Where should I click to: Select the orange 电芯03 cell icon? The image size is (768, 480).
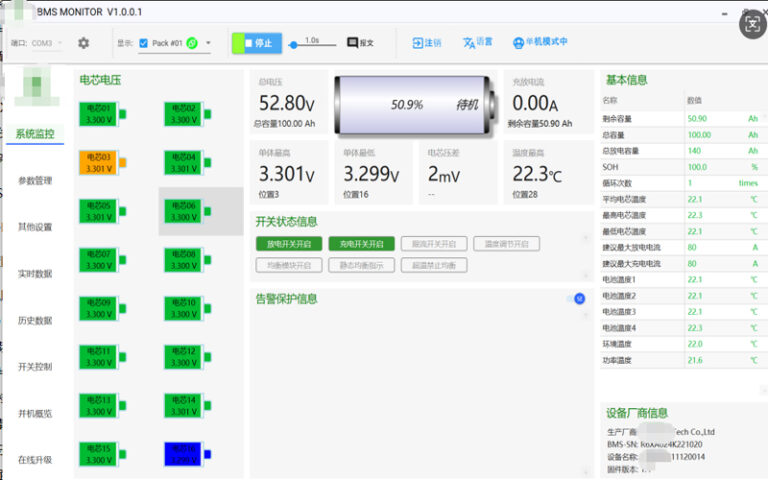point(98,163)
